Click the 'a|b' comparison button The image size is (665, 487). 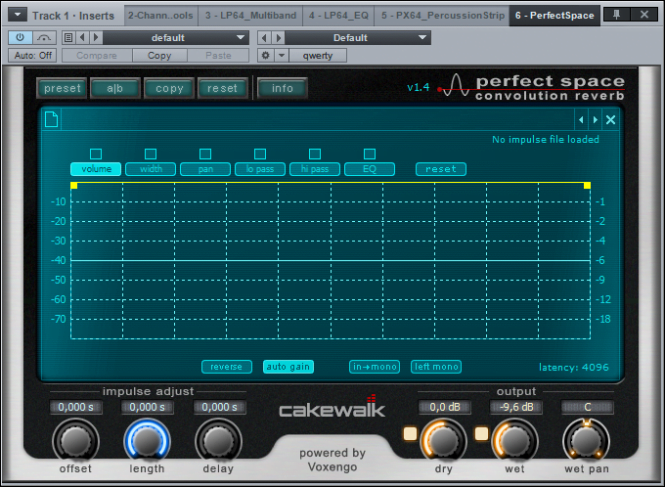click(115, 88)
